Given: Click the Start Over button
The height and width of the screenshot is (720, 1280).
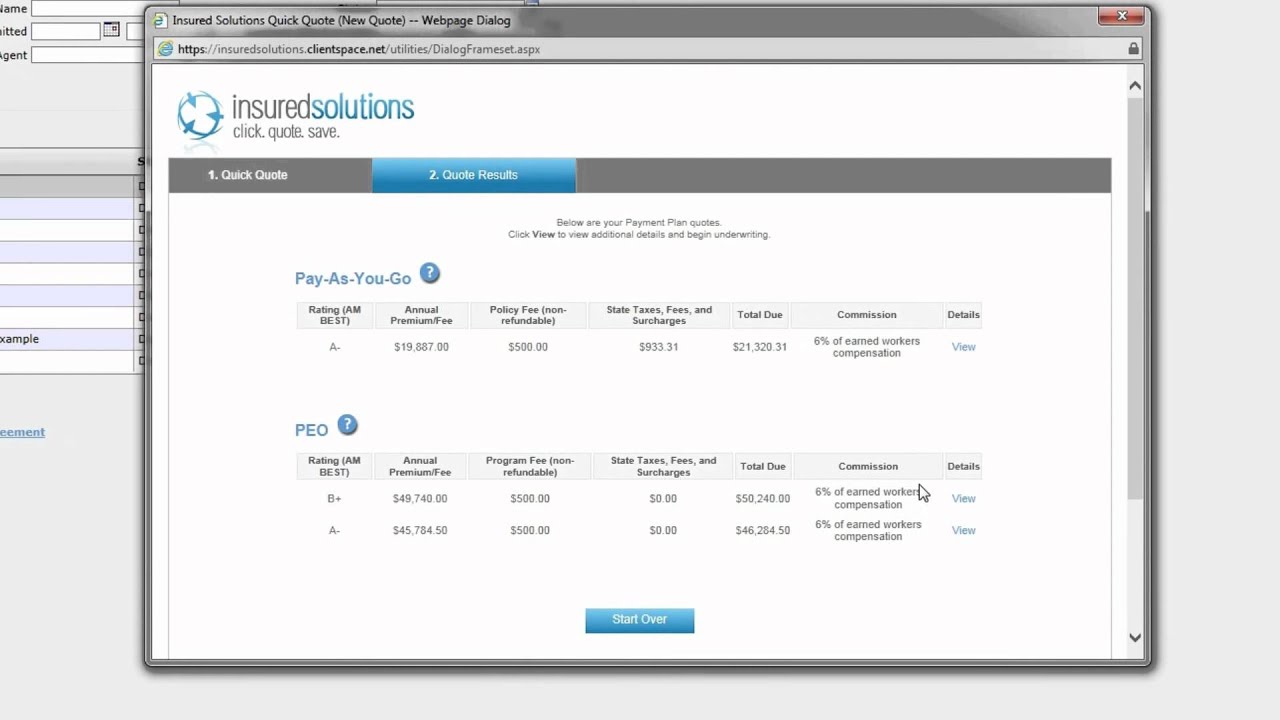Looking at the screenshot, I should pos(640,620).
